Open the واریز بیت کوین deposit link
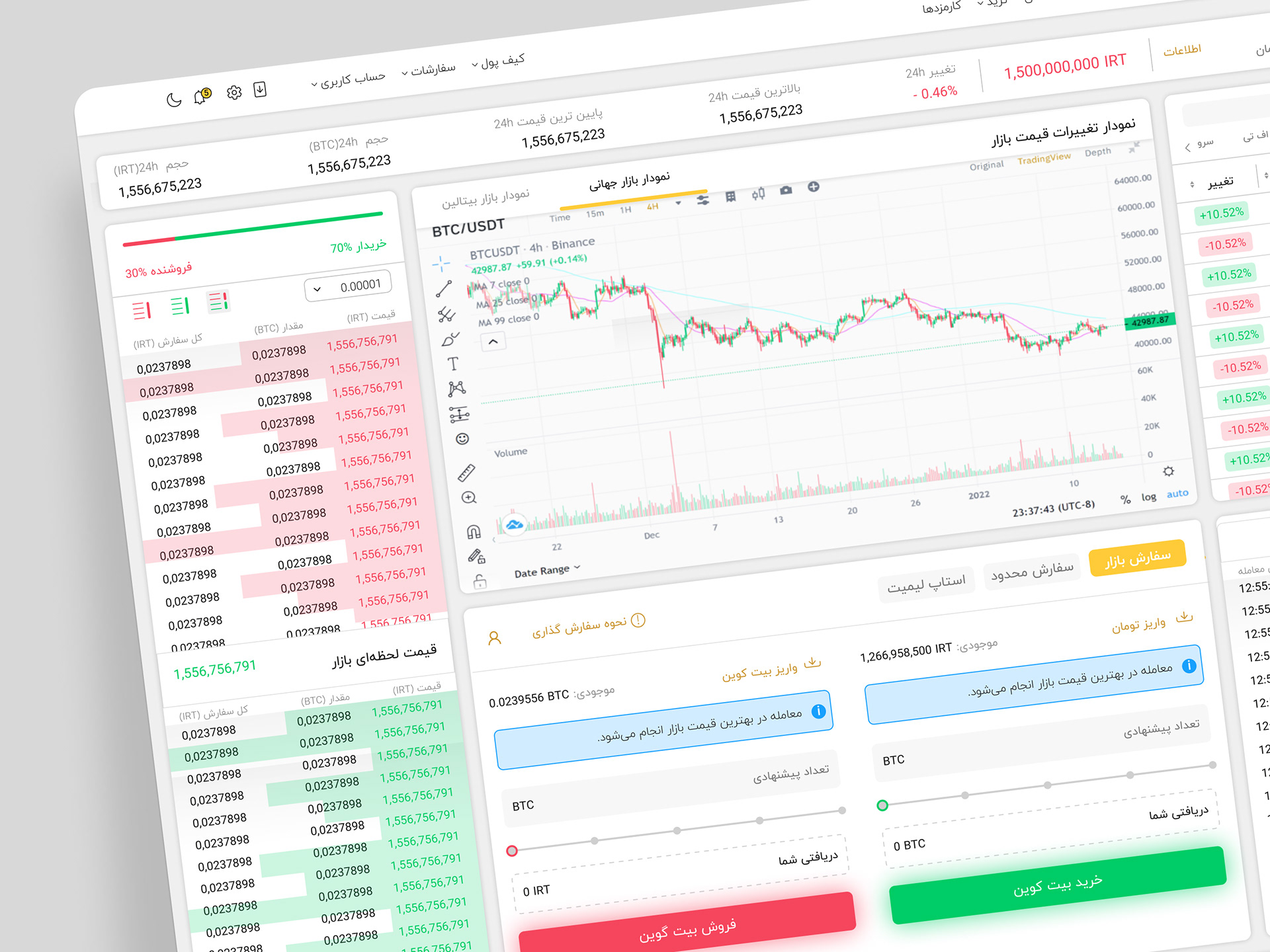This screenshot has height=952, width=1270. (x=771, y=670)
